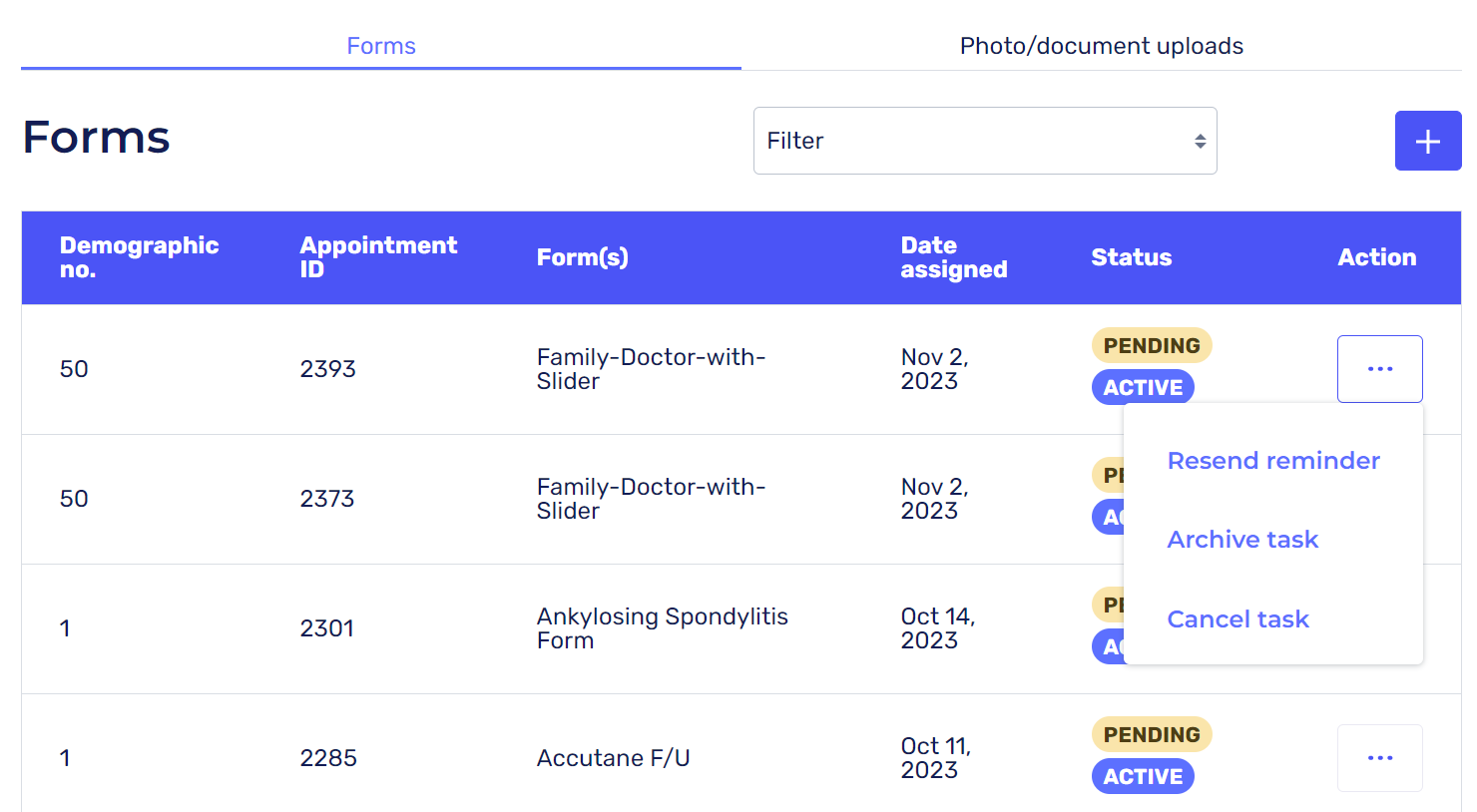Open the Filter dropdown

984,141
